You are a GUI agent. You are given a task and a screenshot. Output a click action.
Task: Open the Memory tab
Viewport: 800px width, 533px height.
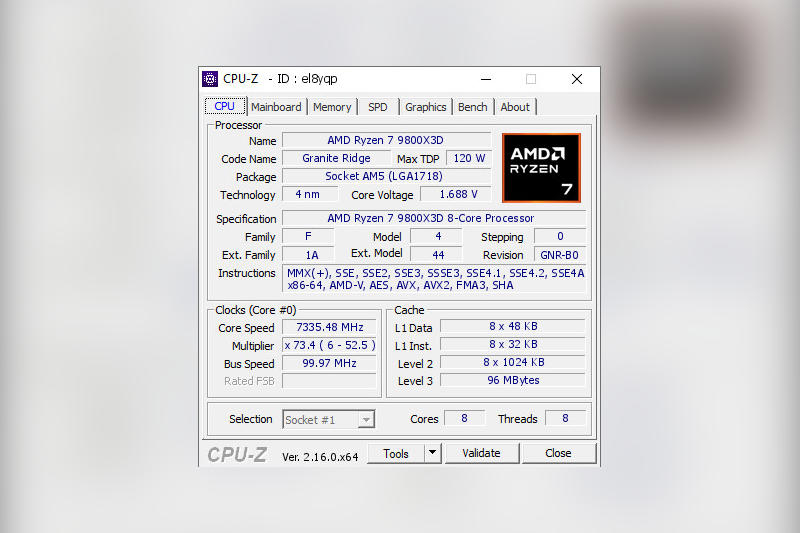coord(332,107)
